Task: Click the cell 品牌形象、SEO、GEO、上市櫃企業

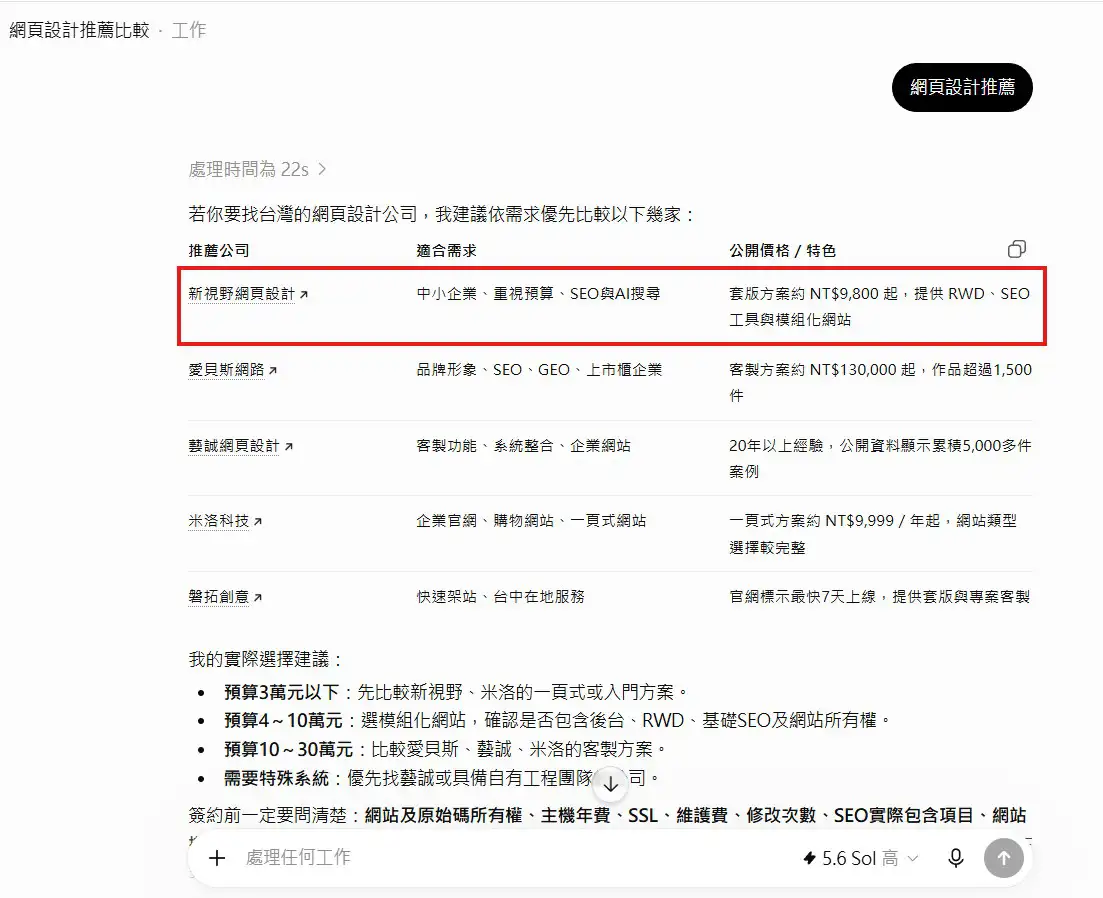Action: pos(539,370)
